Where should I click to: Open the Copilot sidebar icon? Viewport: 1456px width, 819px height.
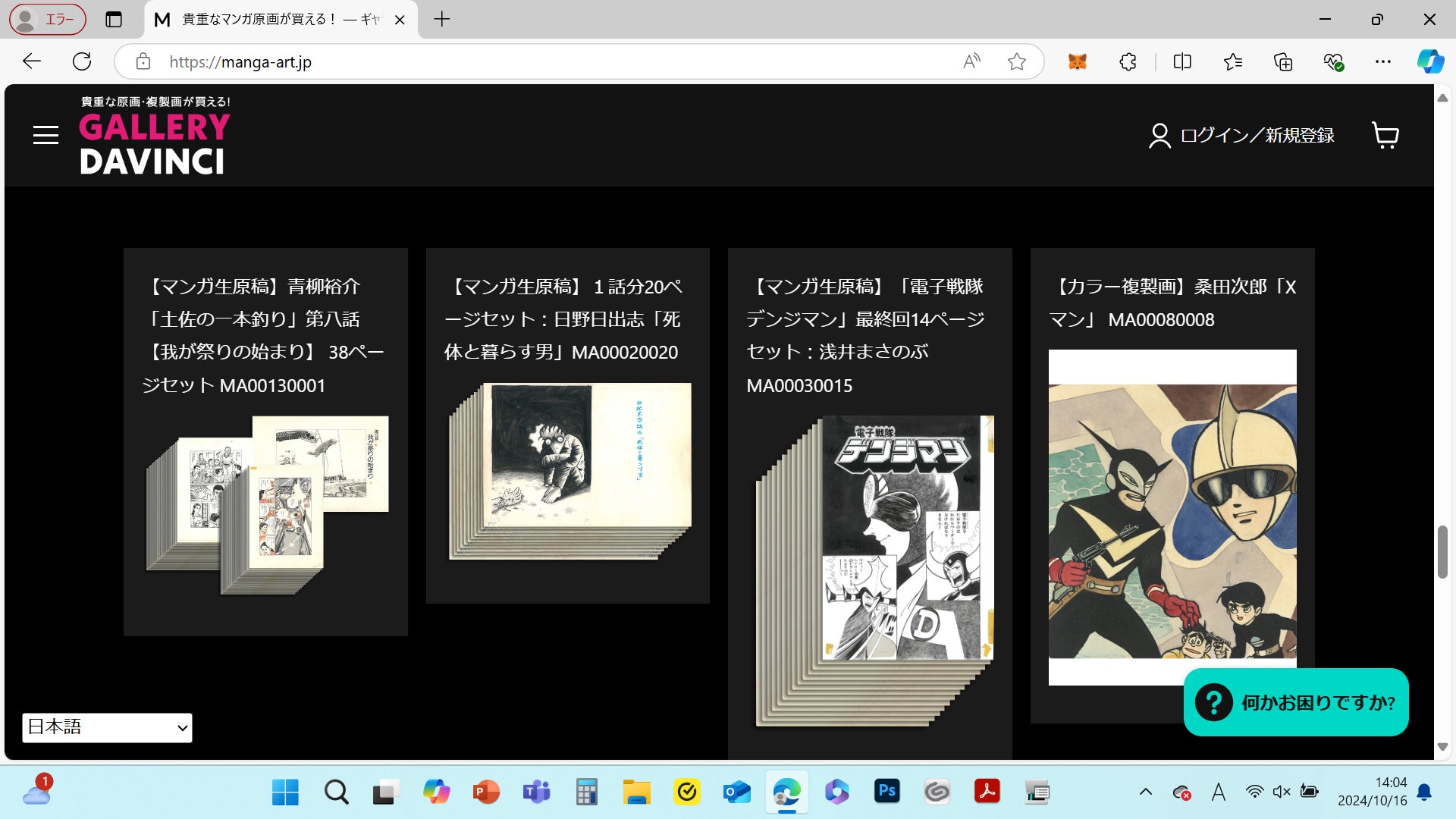click(x=1430, y=61)
